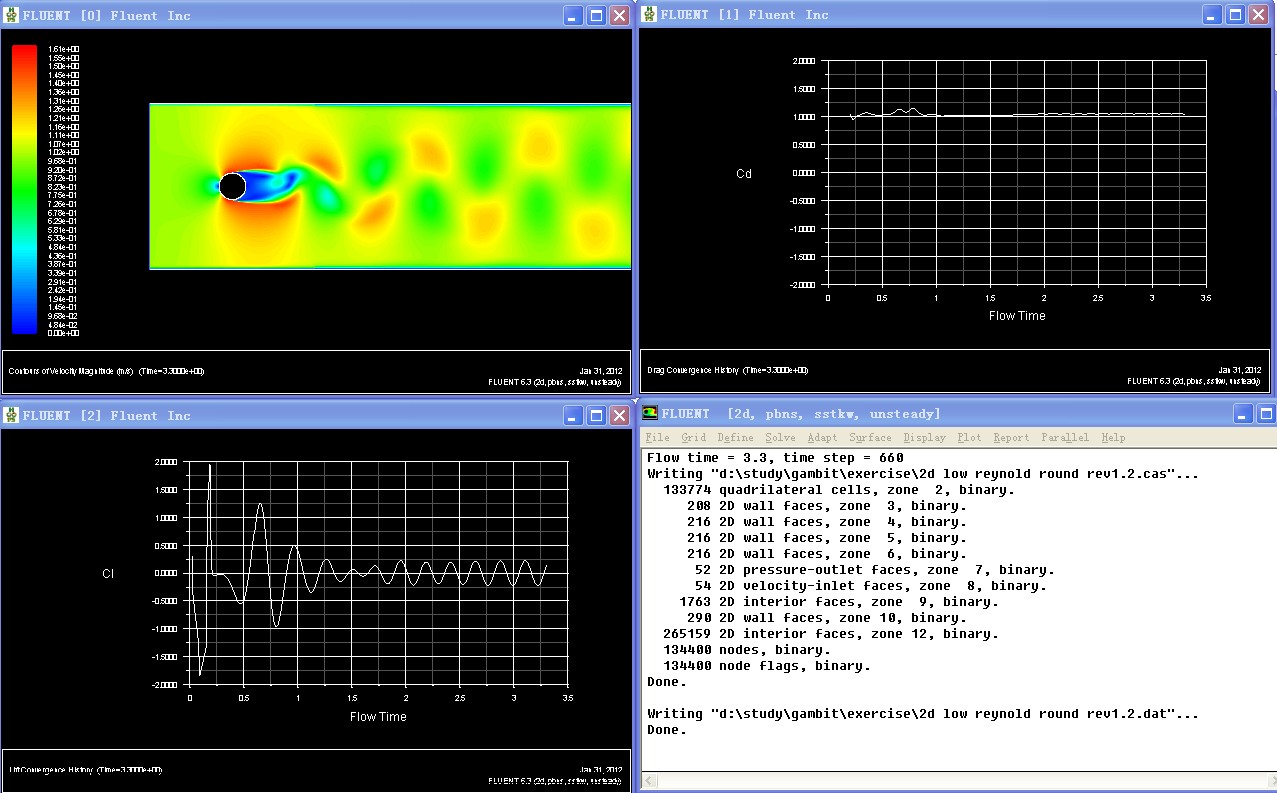The image size is (1277, 793).
Task: Open the Report menu
Action: pyautogui.click(x=1011, y=438)
